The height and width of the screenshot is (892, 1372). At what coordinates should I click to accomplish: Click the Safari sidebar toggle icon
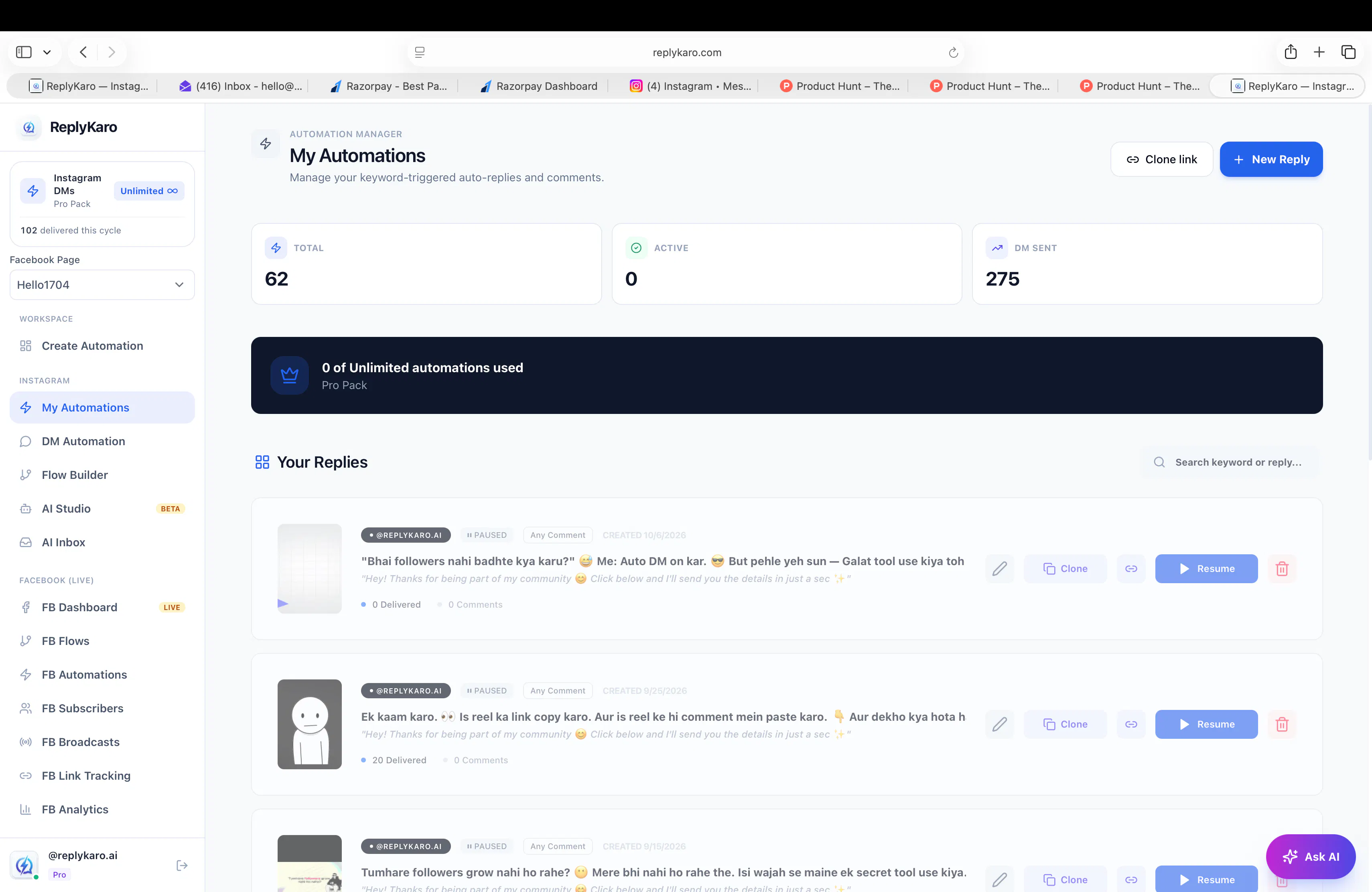pyautogui.click(x=24, y=53)
